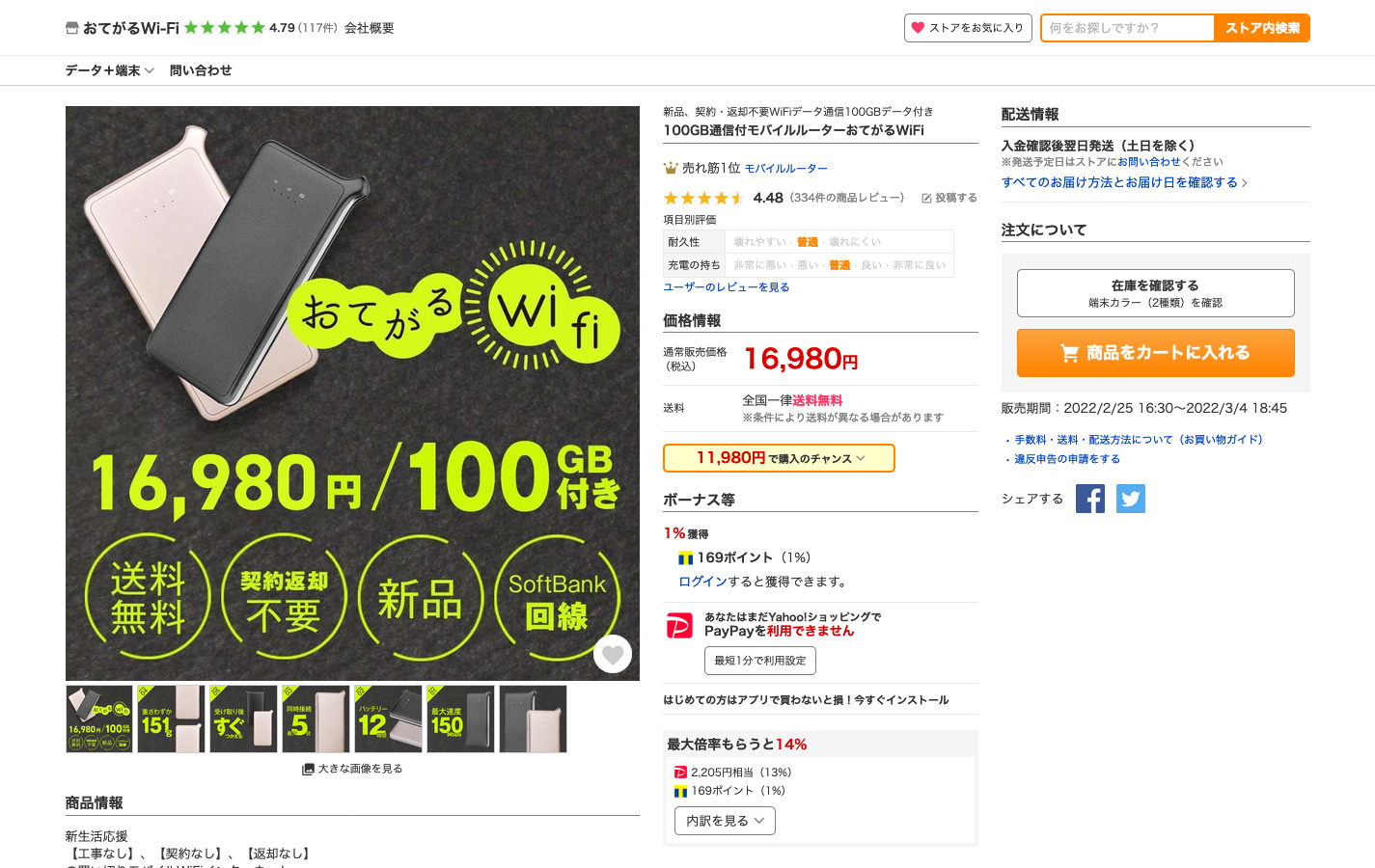Expand 11,980円で購入のチャンス dropdown

coord(779,458)
